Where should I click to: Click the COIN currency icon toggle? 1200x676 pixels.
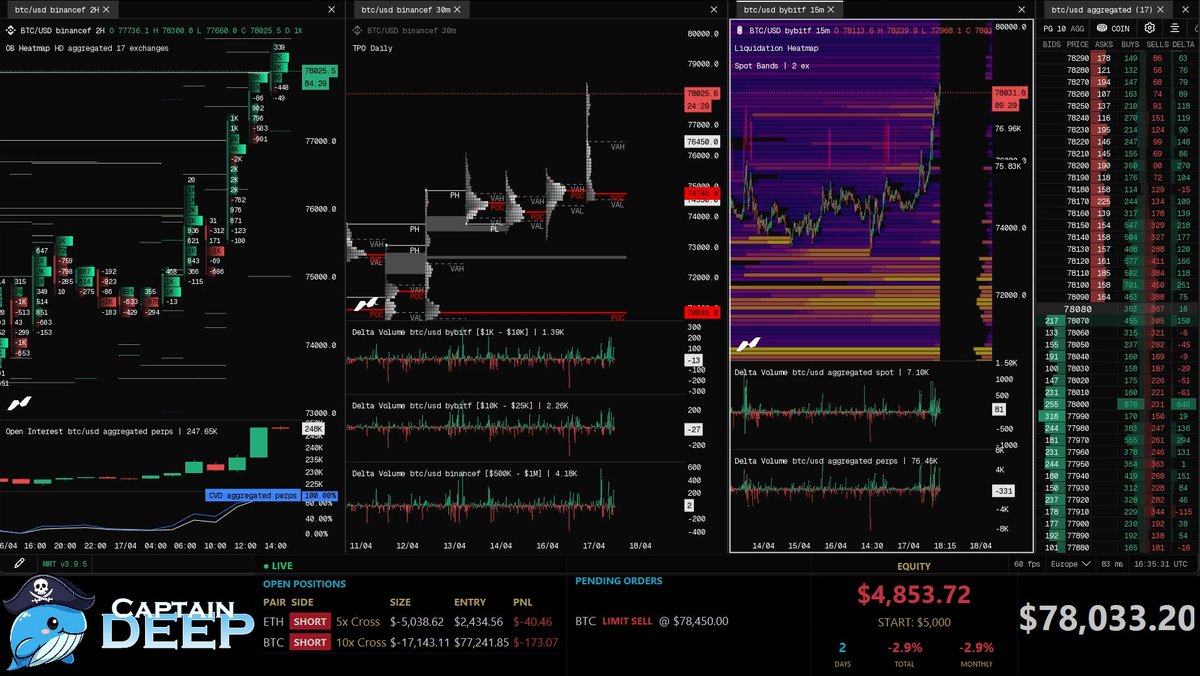pyautogui.click(x=1113, y=28)
